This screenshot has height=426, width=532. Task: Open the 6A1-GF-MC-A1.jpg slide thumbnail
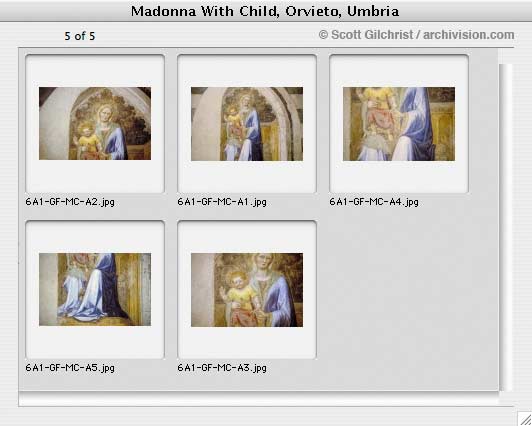click(x=247, y=124)
